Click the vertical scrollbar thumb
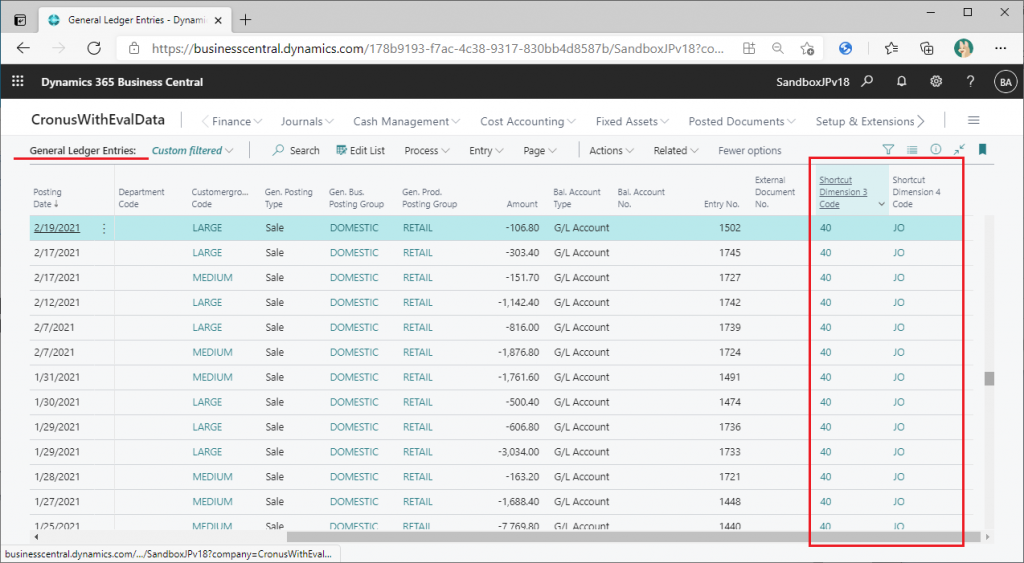The width and height of the screenshot is (1024, 563). (989, 379)
